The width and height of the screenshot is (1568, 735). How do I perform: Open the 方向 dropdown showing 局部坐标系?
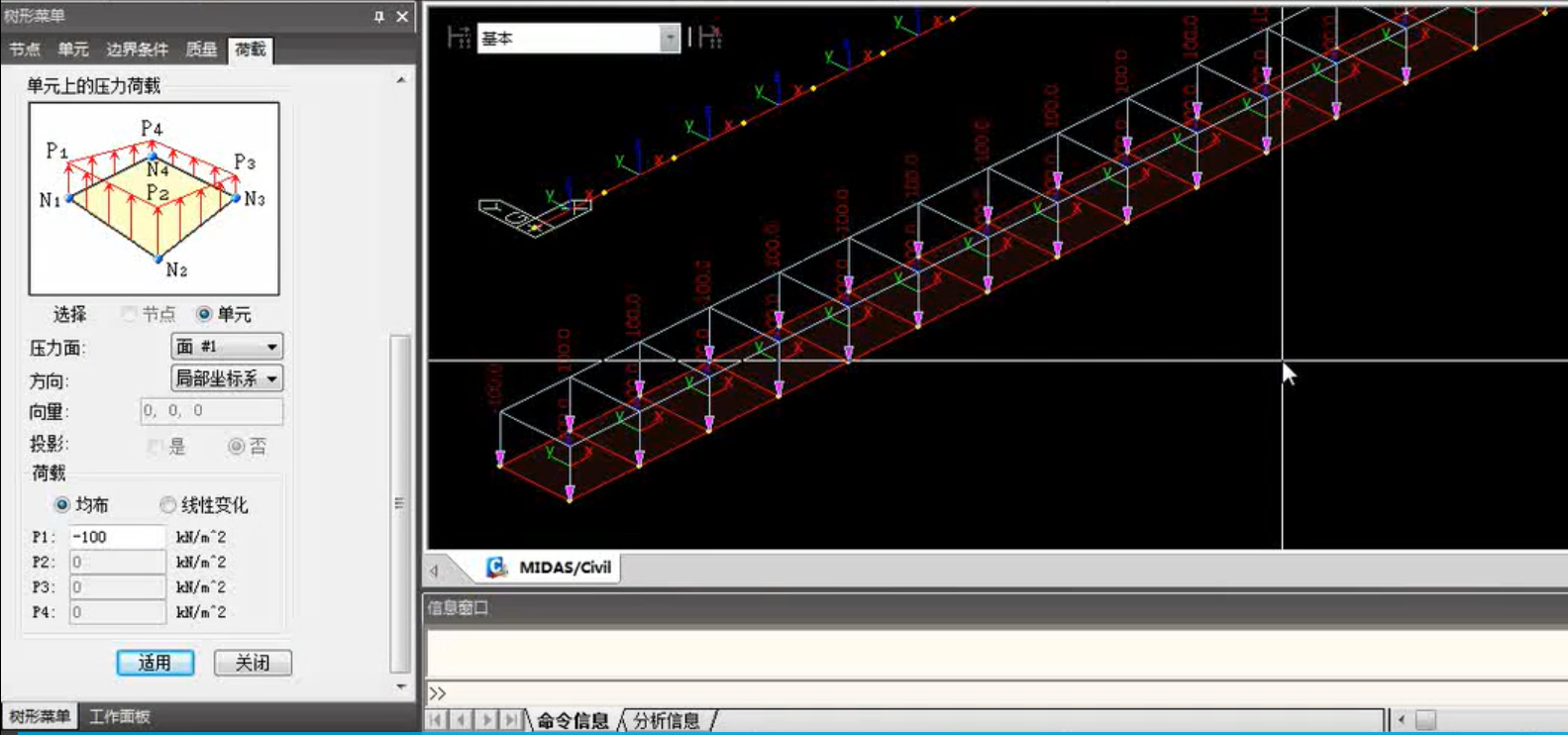[x=227, y=378]
